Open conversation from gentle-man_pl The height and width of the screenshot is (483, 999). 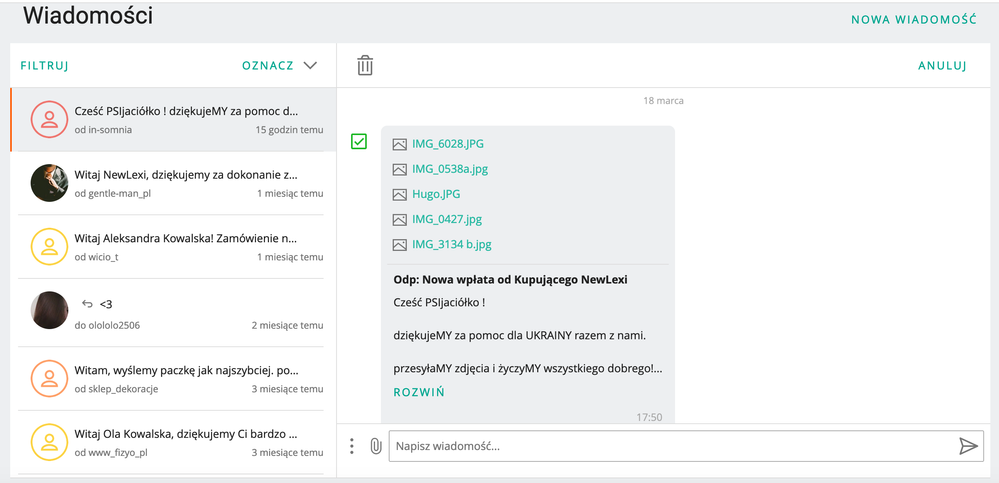(173, 183)
